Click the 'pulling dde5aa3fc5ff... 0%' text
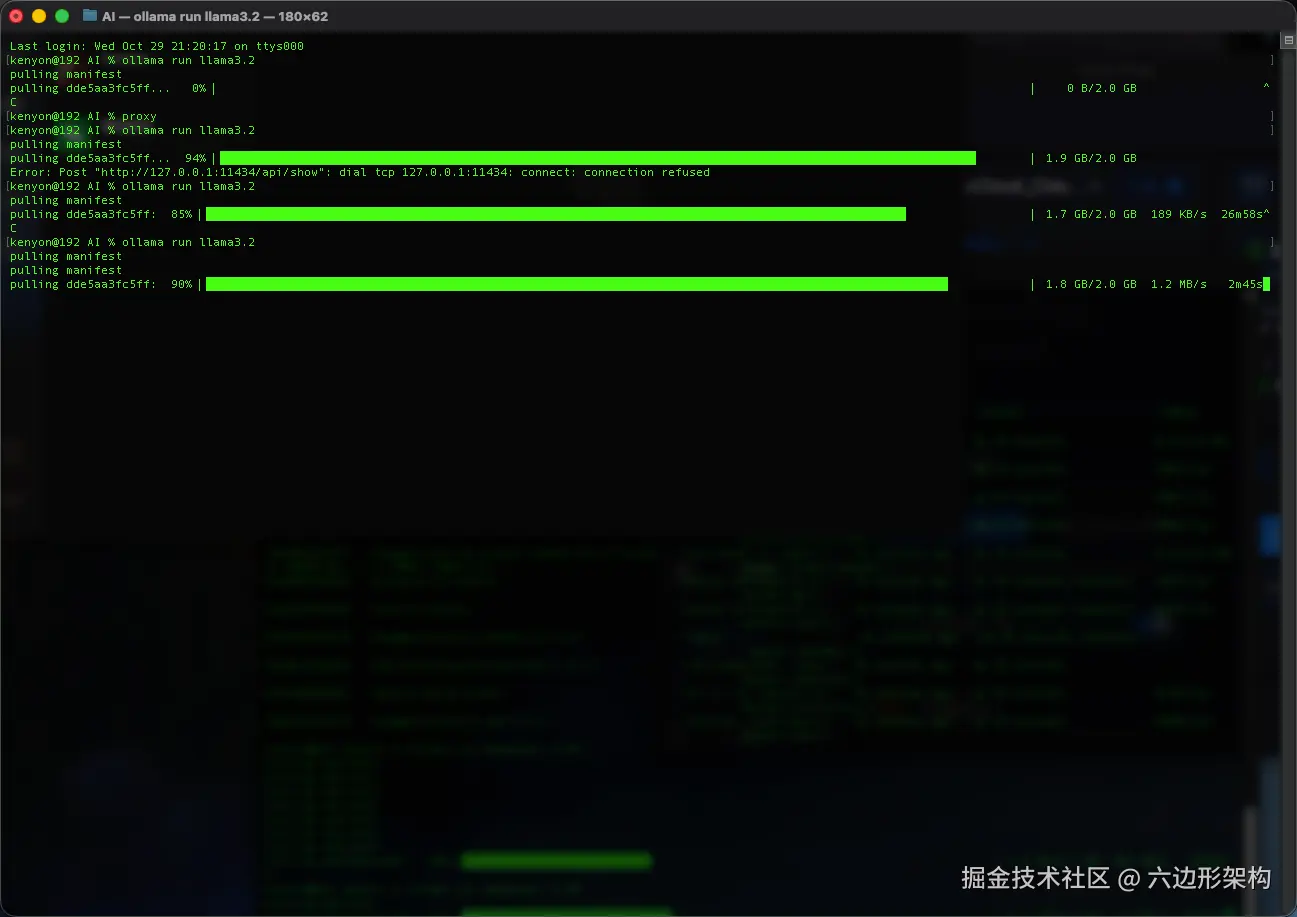The height and width of the screenshot is (917, 1297). [x=108, y=88]
